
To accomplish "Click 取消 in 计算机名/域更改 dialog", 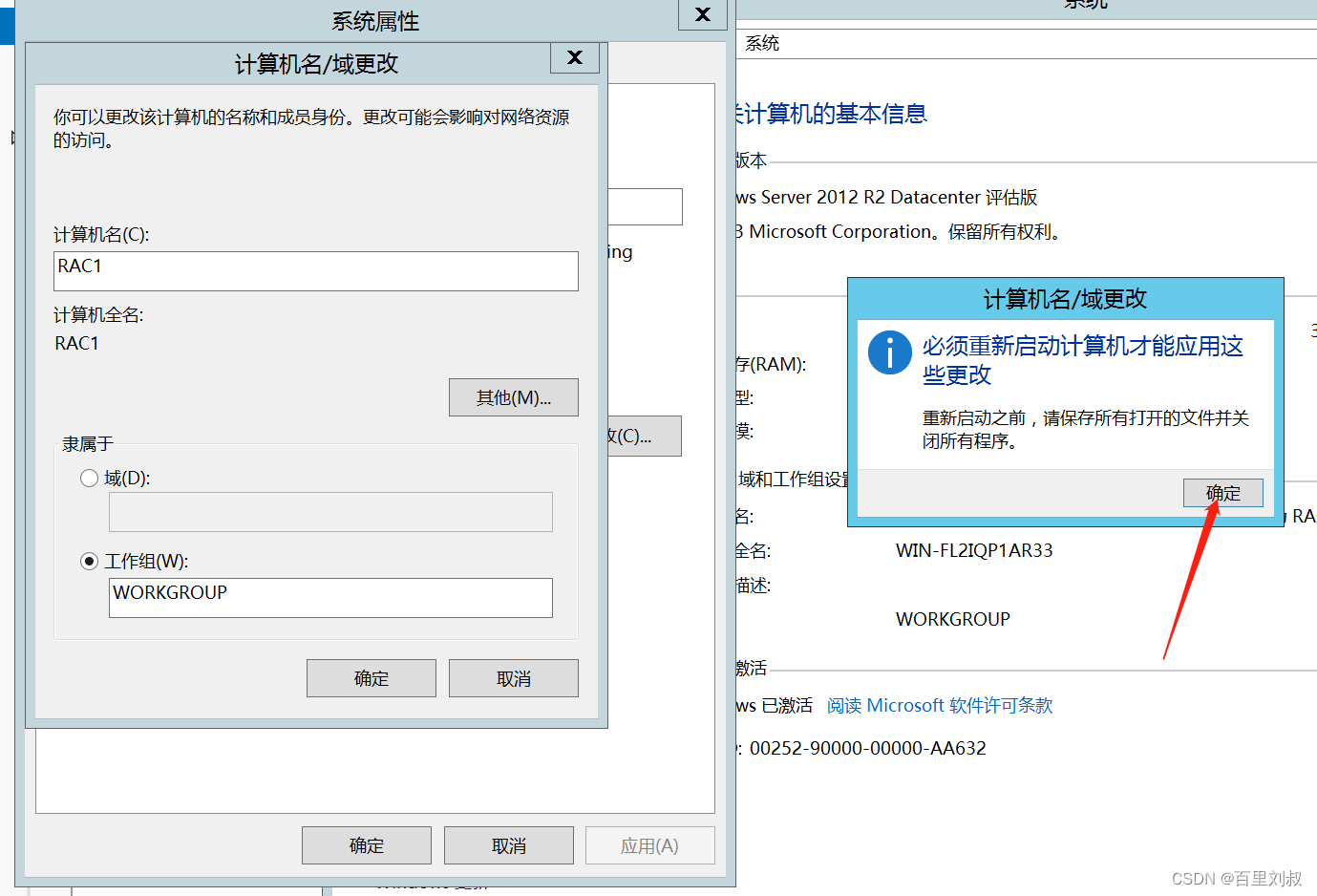I will [514, 678].
